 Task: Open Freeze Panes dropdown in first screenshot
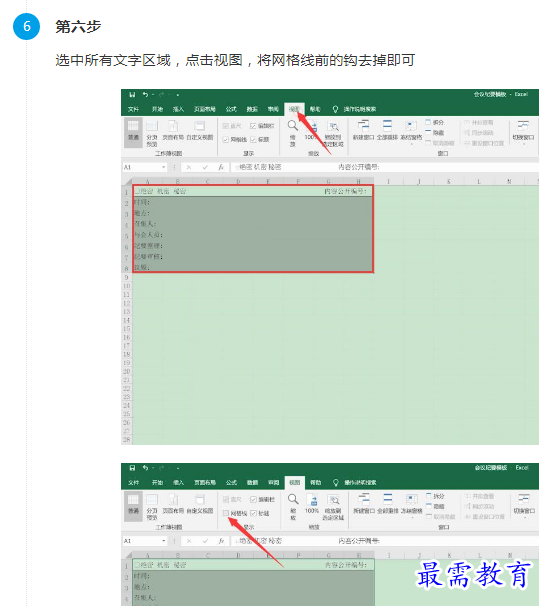411,132
